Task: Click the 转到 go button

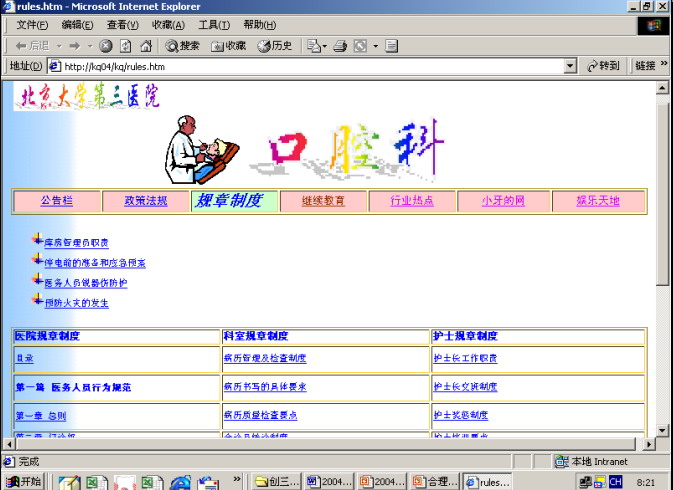Action: point(604,67)
